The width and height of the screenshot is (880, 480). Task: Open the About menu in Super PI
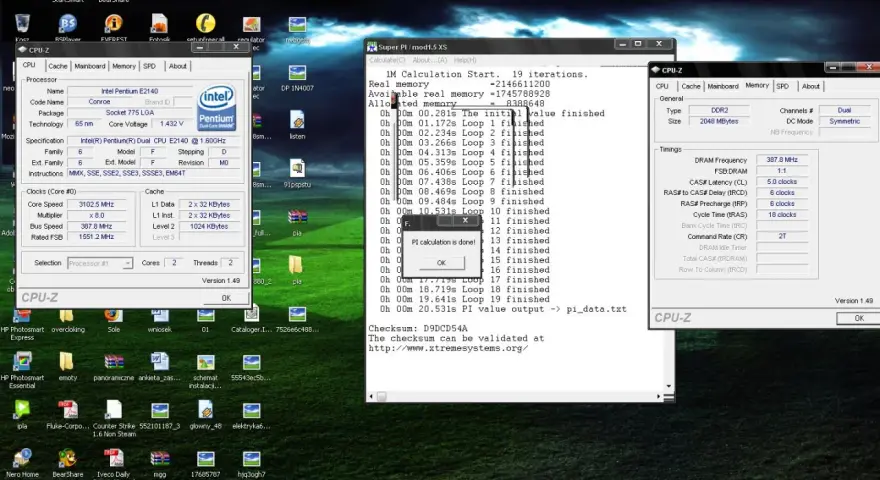429,60
